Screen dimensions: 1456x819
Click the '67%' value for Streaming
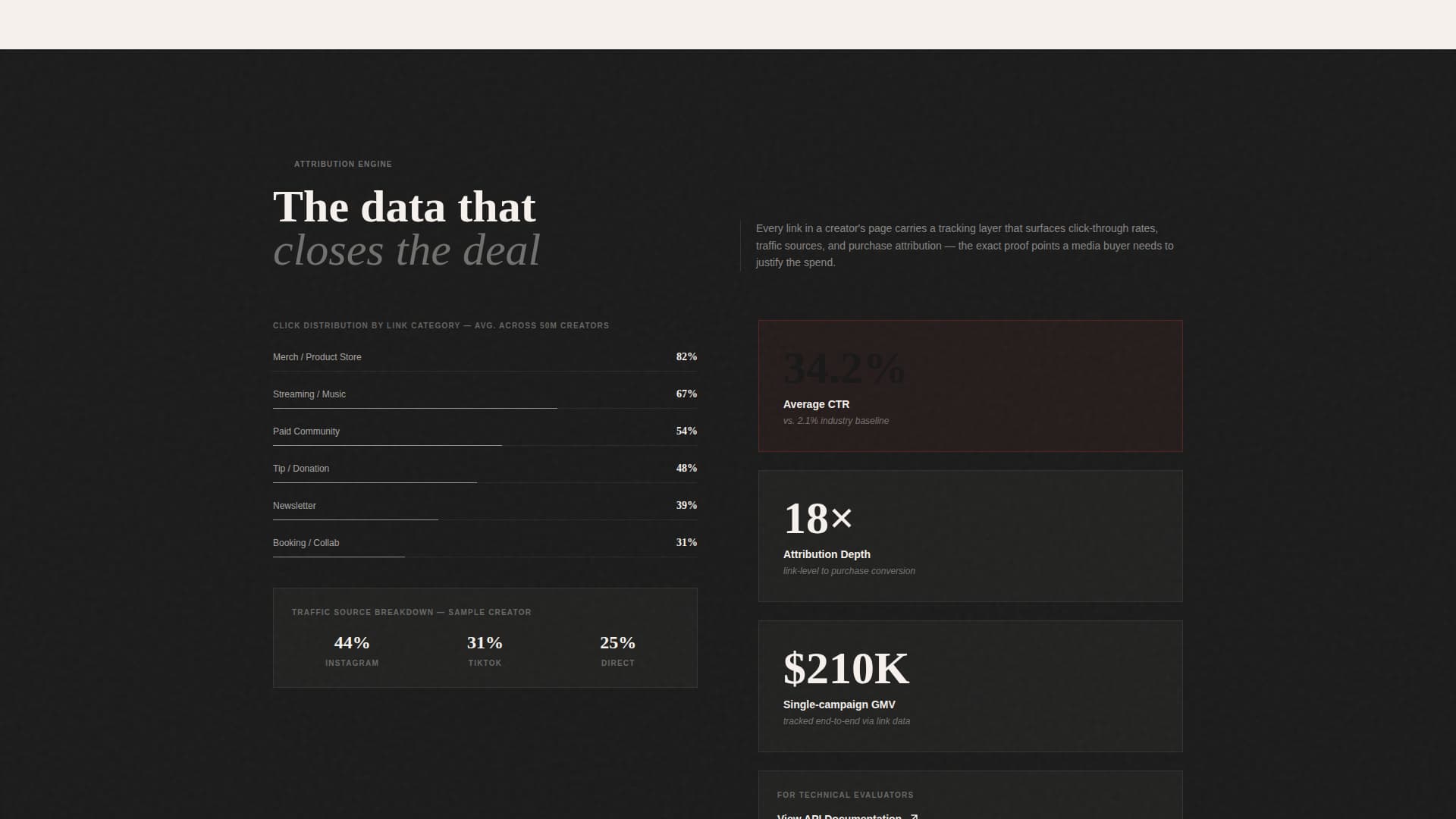[686, 394]
